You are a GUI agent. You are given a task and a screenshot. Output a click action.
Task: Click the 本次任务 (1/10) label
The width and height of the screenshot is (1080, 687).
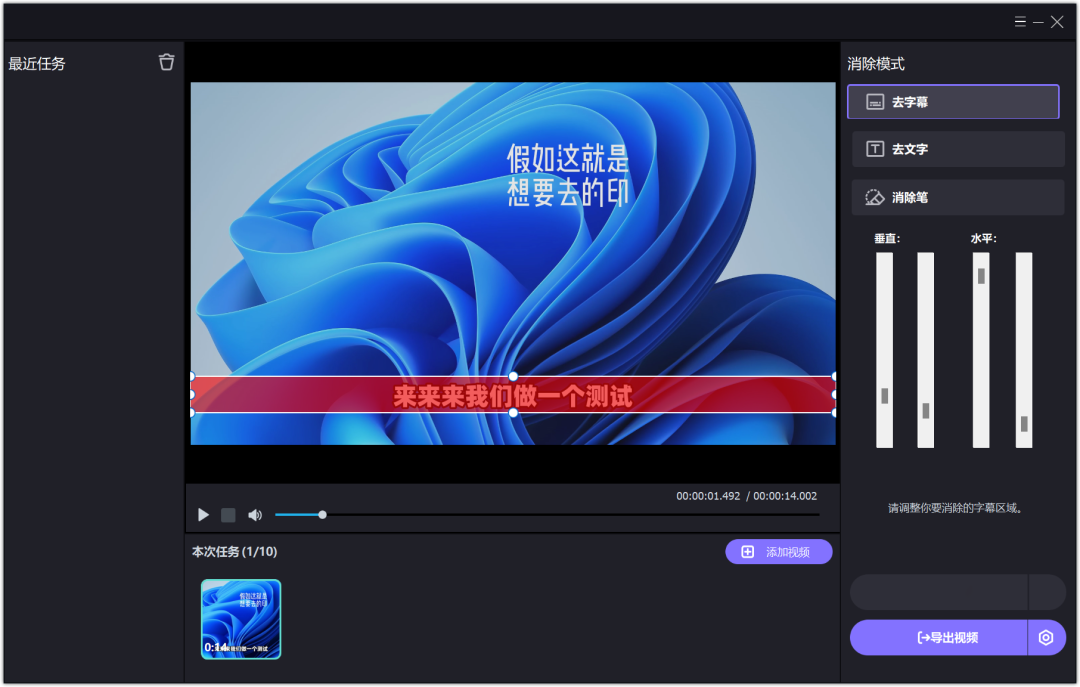(x=234, y=552)
